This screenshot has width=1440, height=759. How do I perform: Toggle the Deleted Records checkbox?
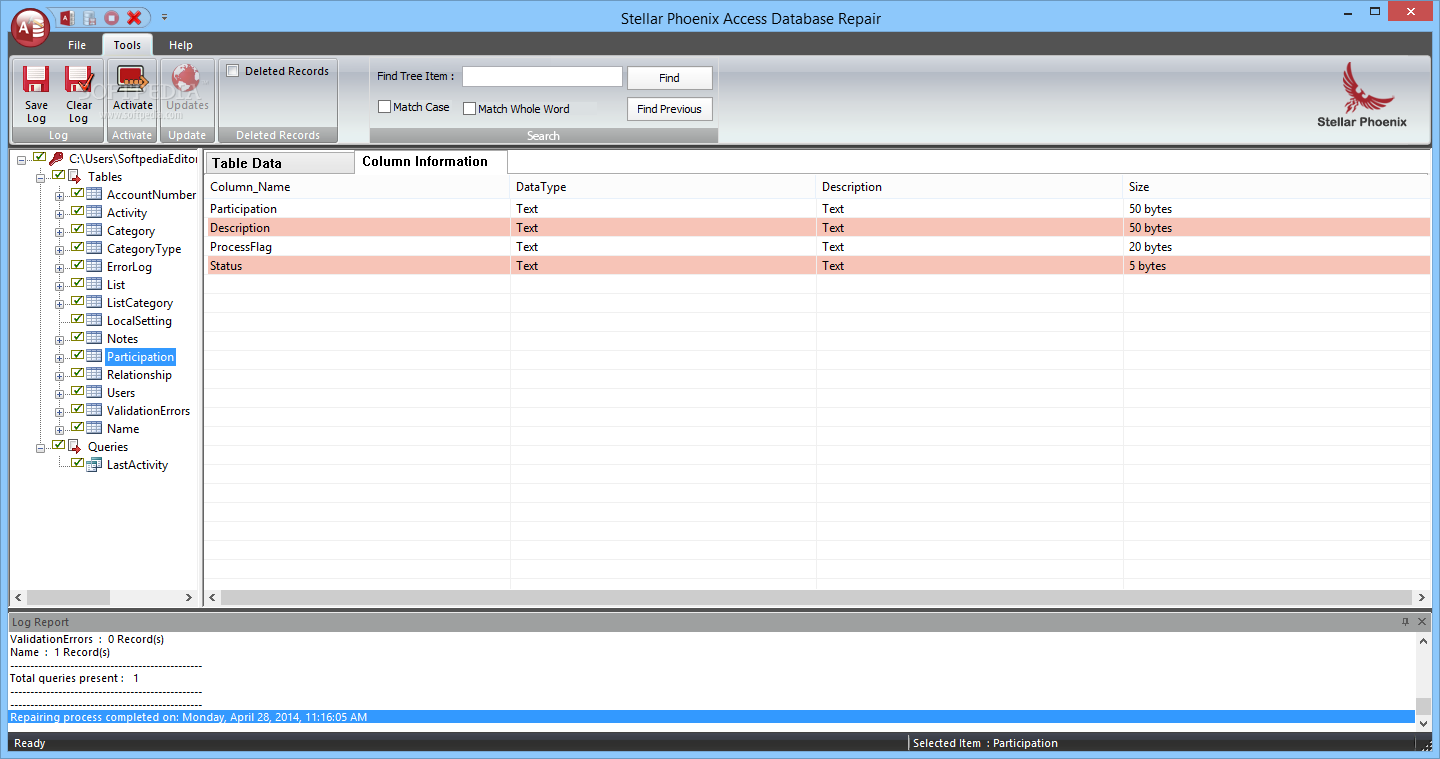(233, 71)
